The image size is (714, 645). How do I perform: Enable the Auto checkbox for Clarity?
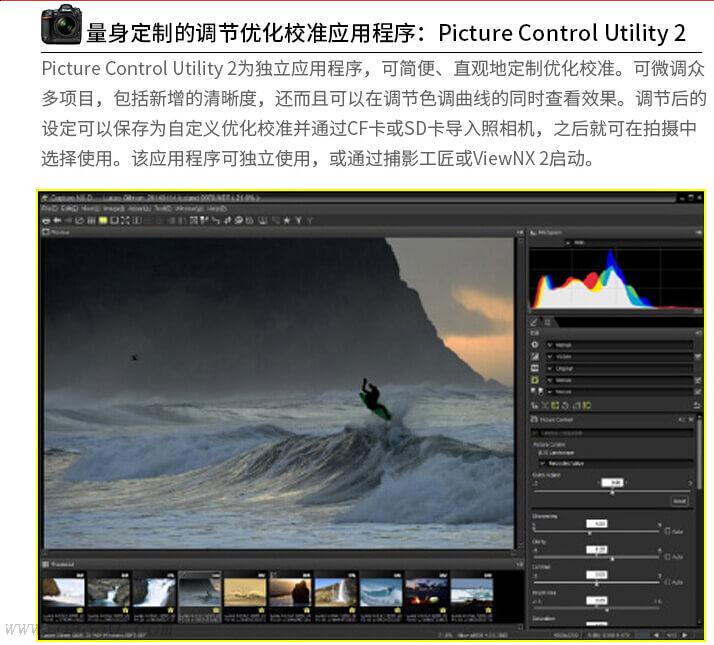[x=668, y=557]
